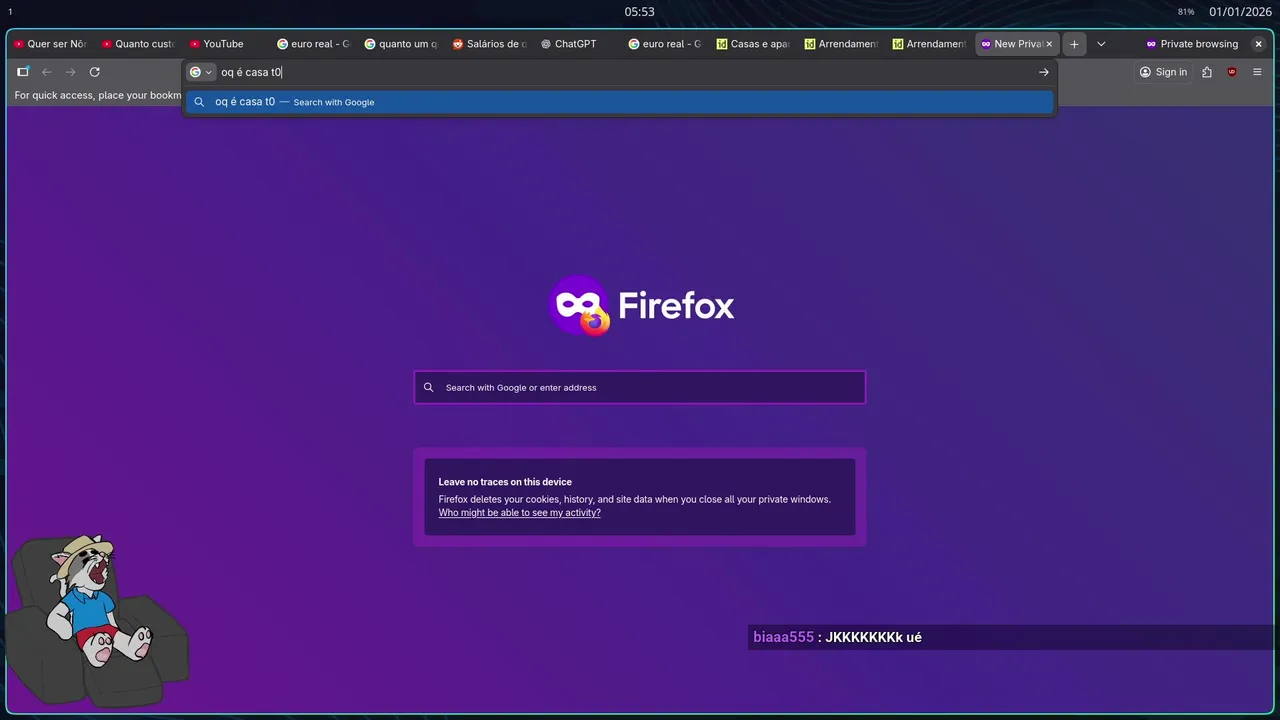Open a new tab with plus button

[x=1074, y=44]
